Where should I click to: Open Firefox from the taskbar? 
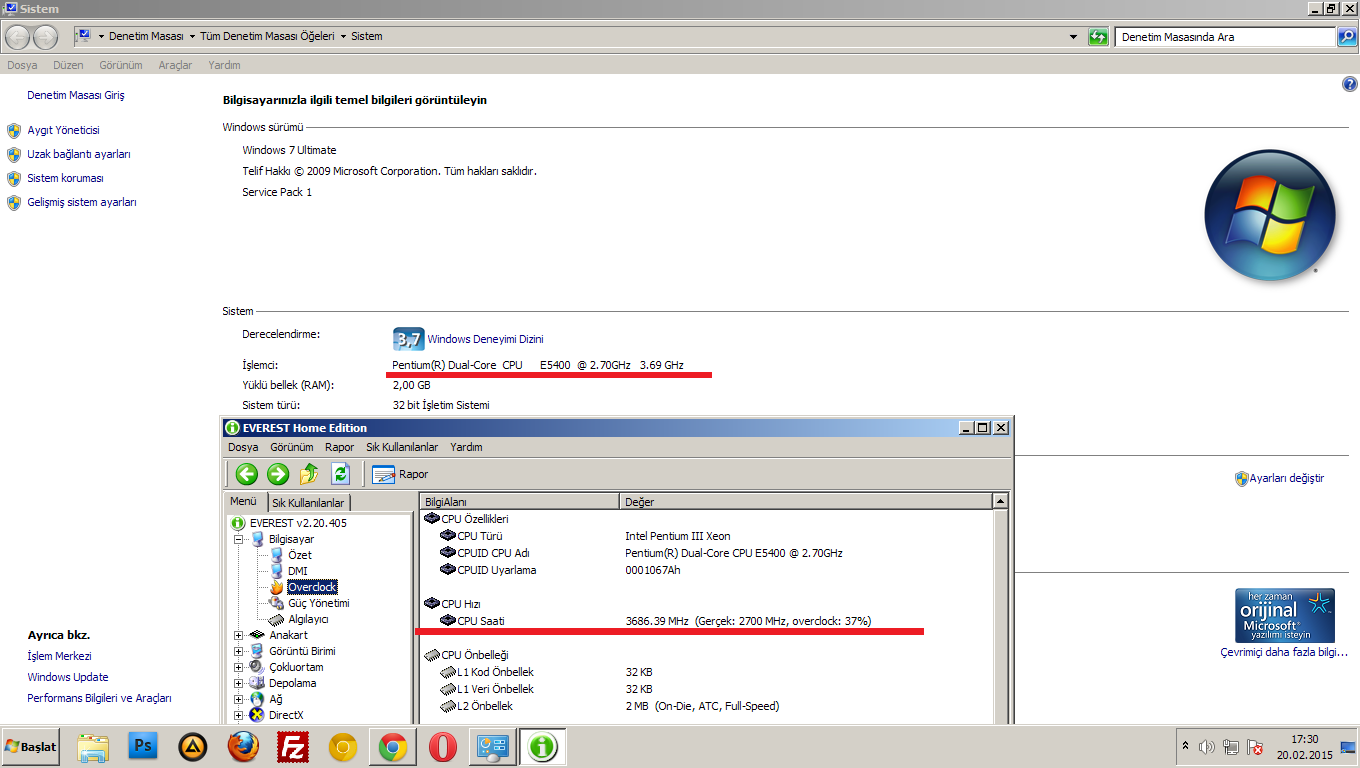(243, 747)
